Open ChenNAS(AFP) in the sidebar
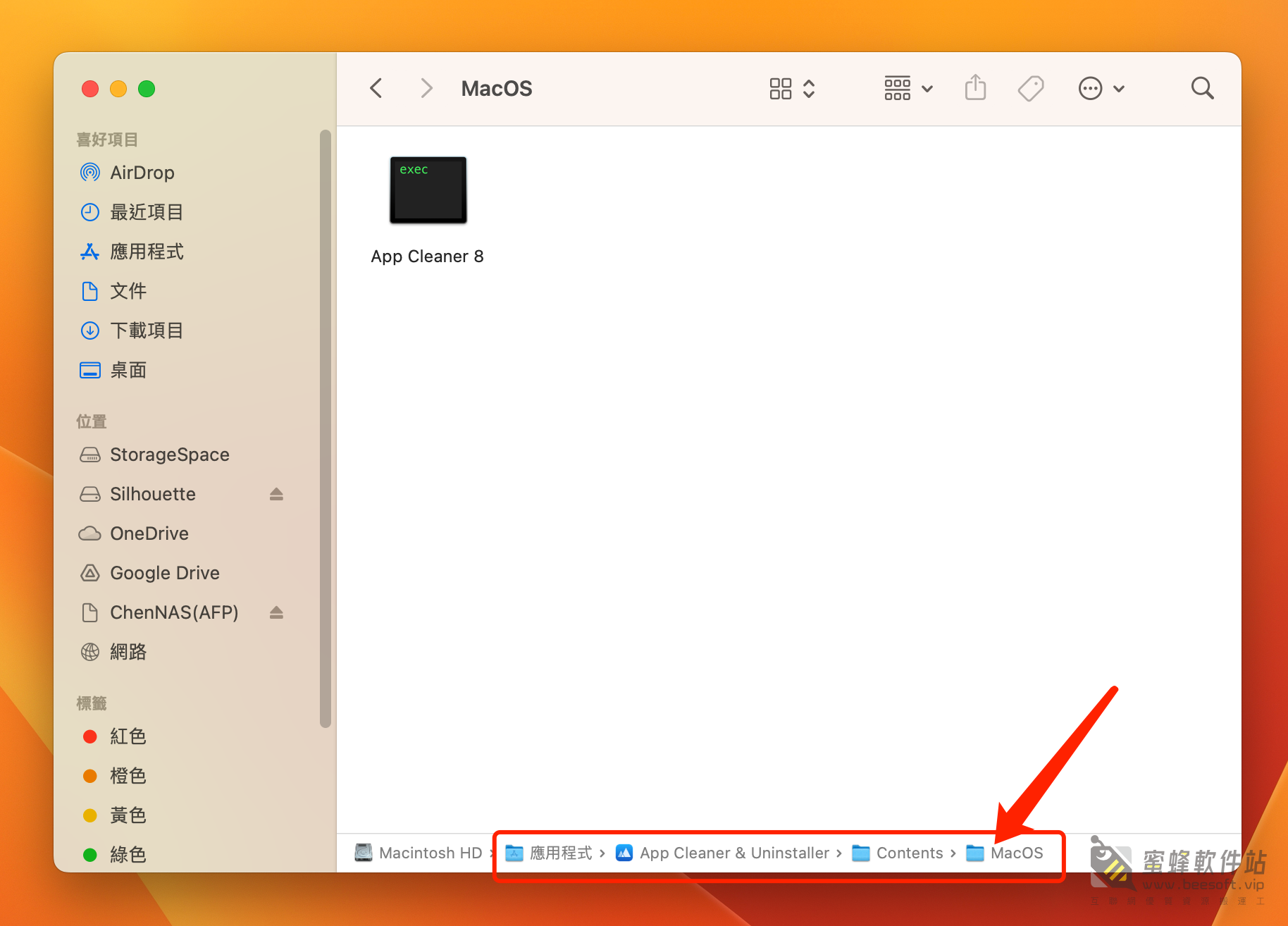 point(174,612)
